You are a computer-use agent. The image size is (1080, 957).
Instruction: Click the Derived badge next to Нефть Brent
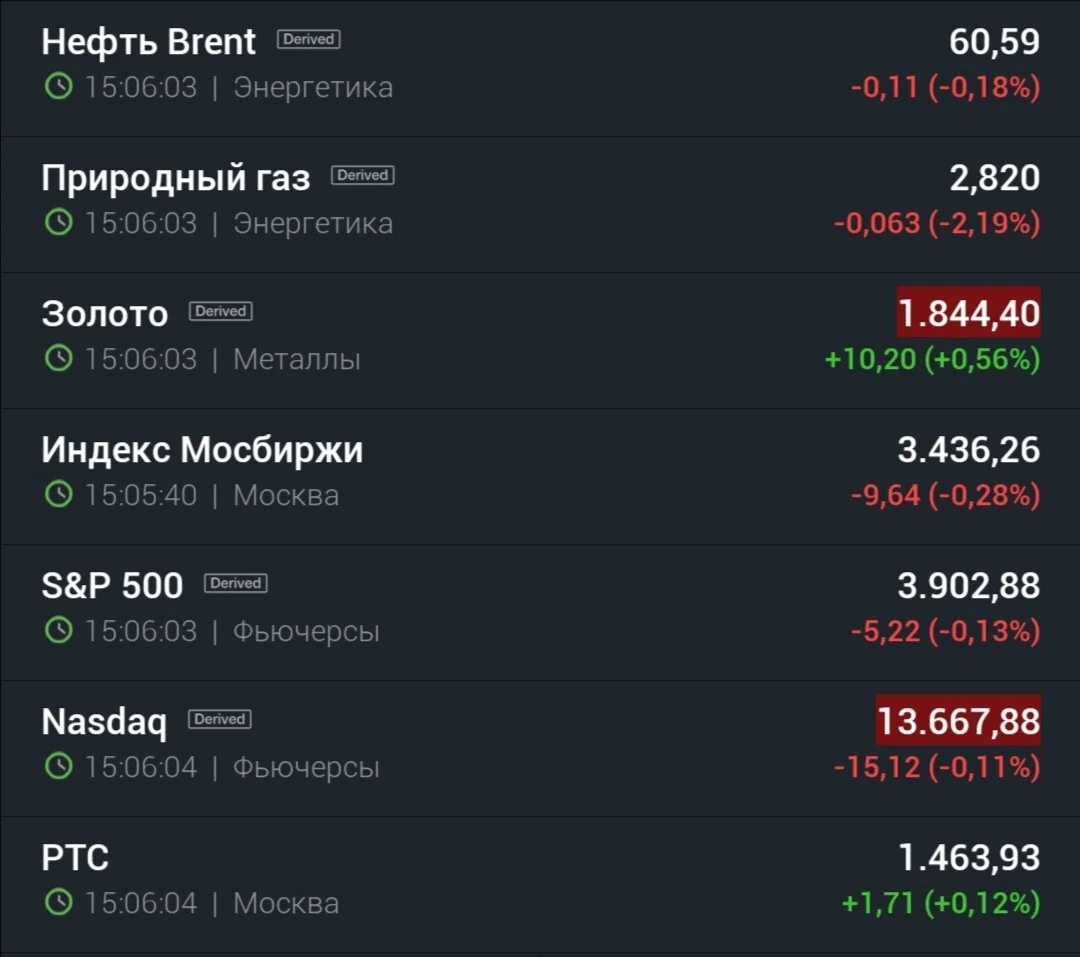coord(309,39)
